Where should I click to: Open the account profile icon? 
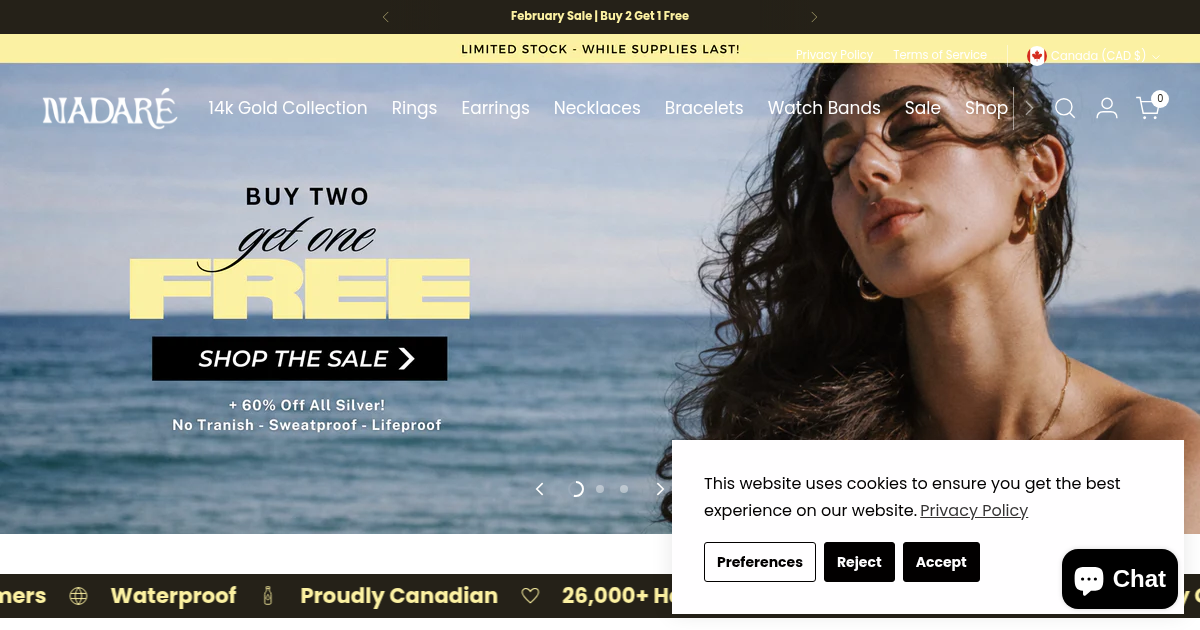click(x=1107, y=108)
